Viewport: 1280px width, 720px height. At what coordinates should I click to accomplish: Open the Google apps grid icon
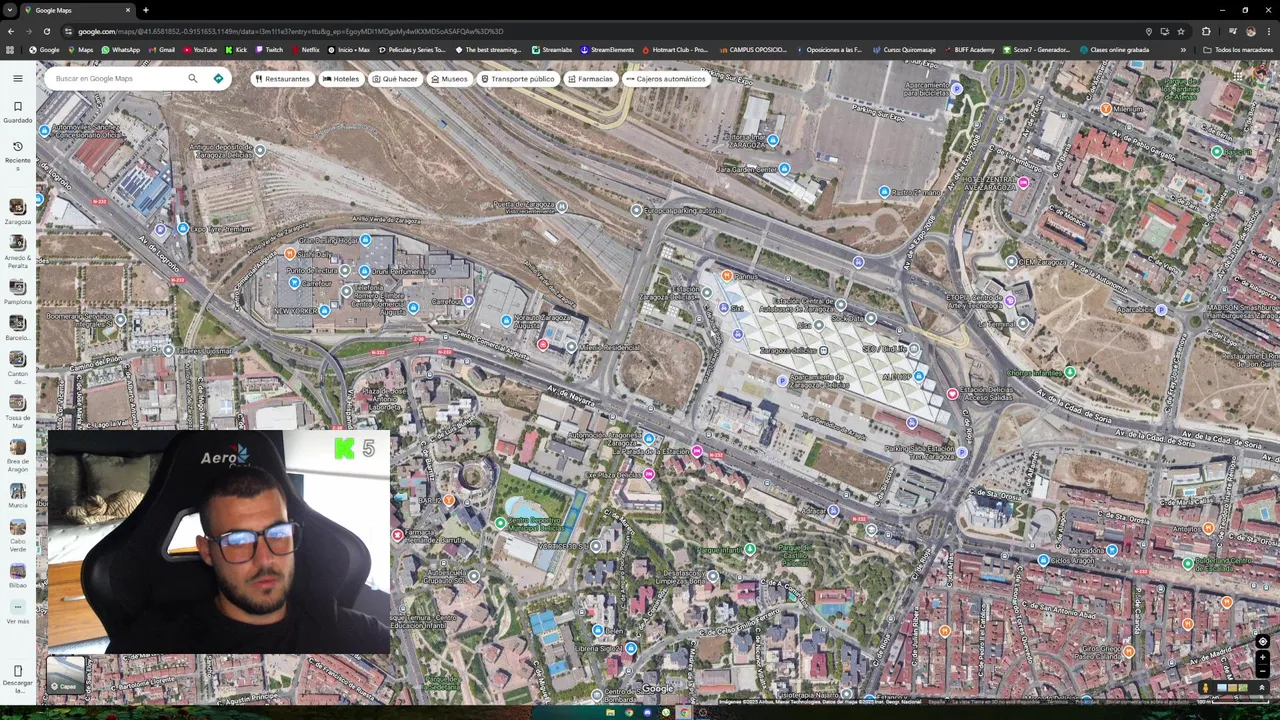[1237, 77]
